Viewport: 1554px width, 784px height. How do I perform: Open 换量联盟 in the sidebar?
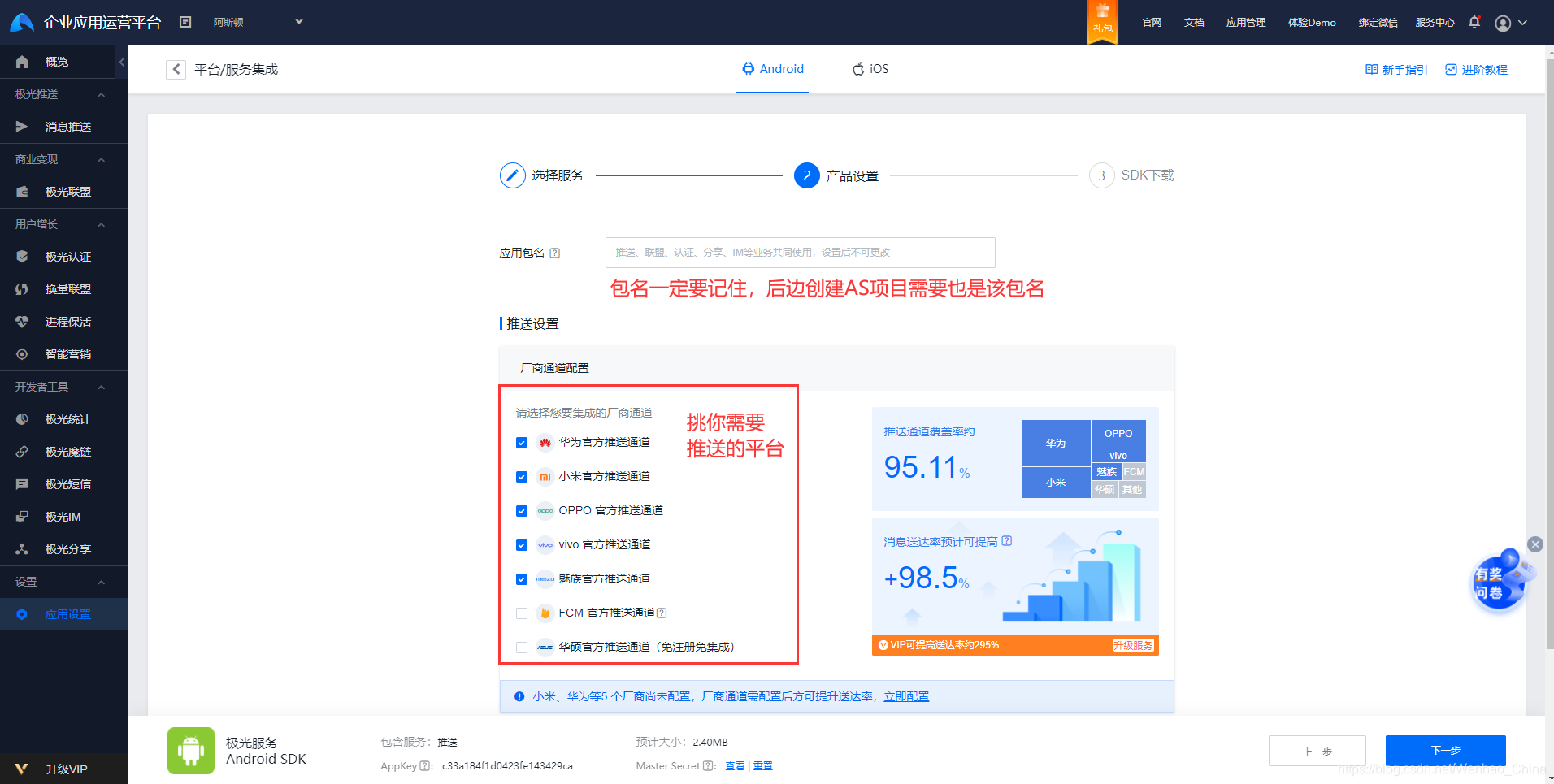coord(64,289)
